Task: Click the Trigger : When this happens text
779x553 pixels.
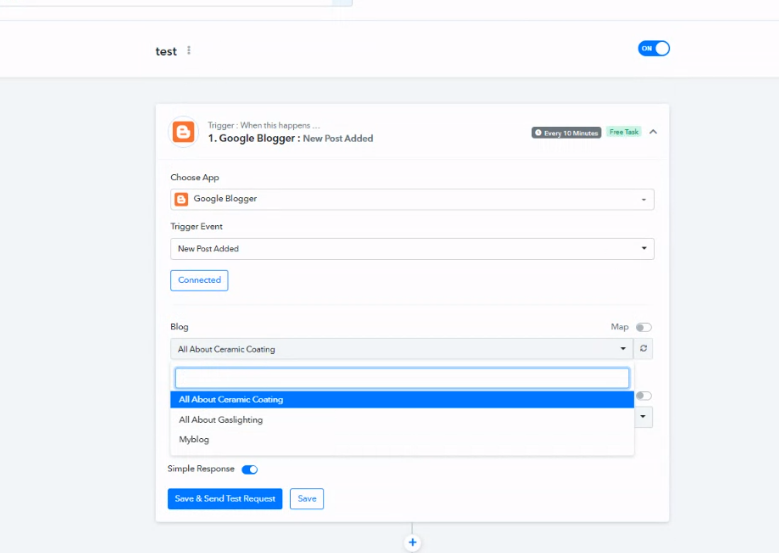Action: (264, 125)
